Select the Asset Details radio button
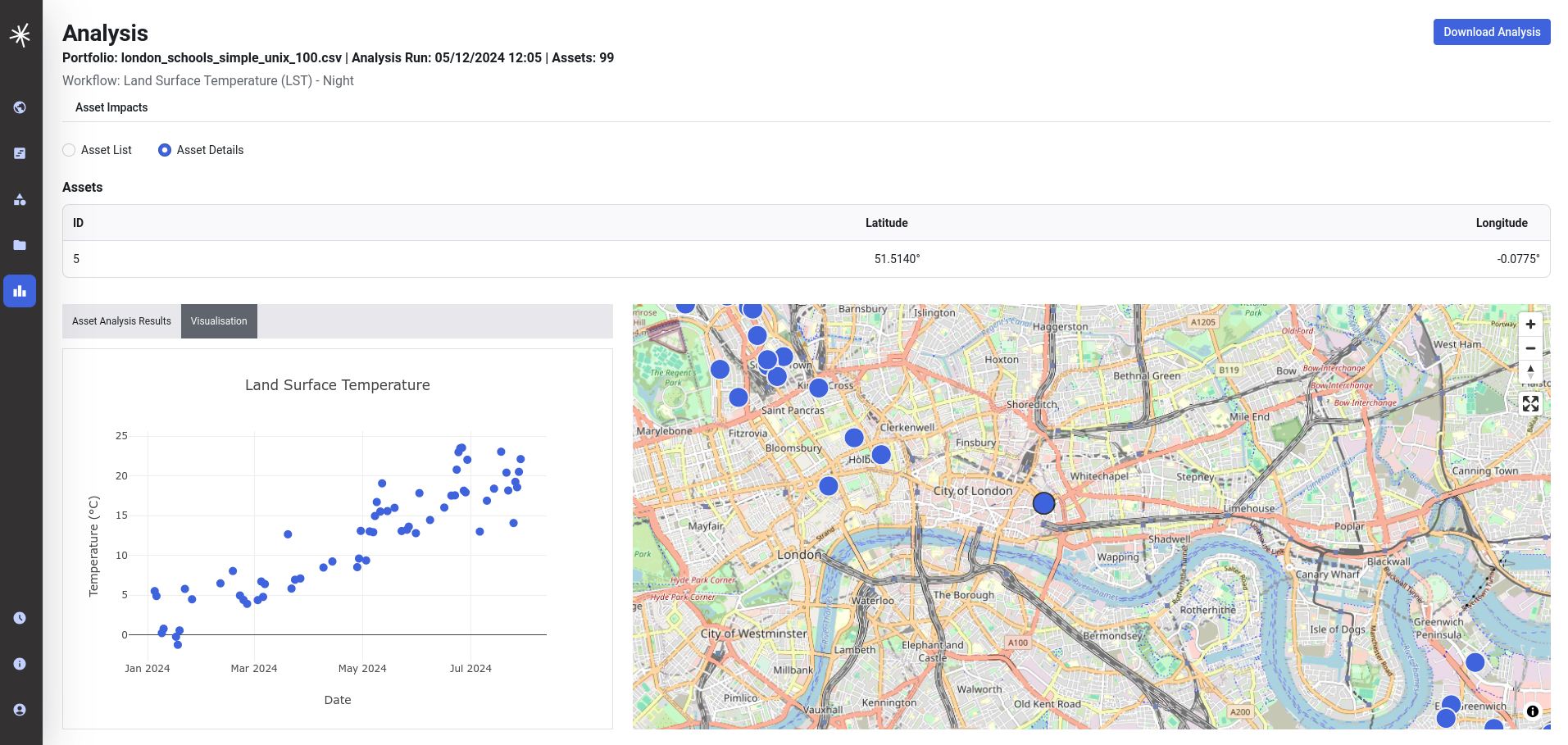The height and width of the screenshot is (745, 1568). [x=165, y=150]
